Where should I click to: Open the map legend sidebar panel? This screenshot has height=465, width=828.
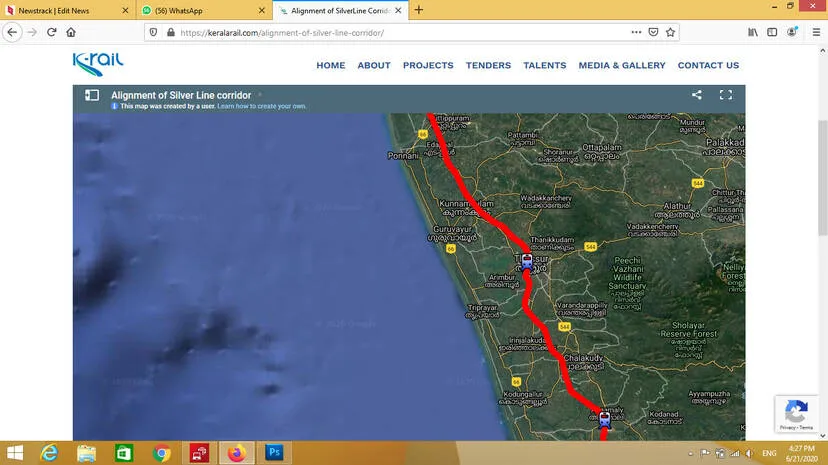[92, 96]
